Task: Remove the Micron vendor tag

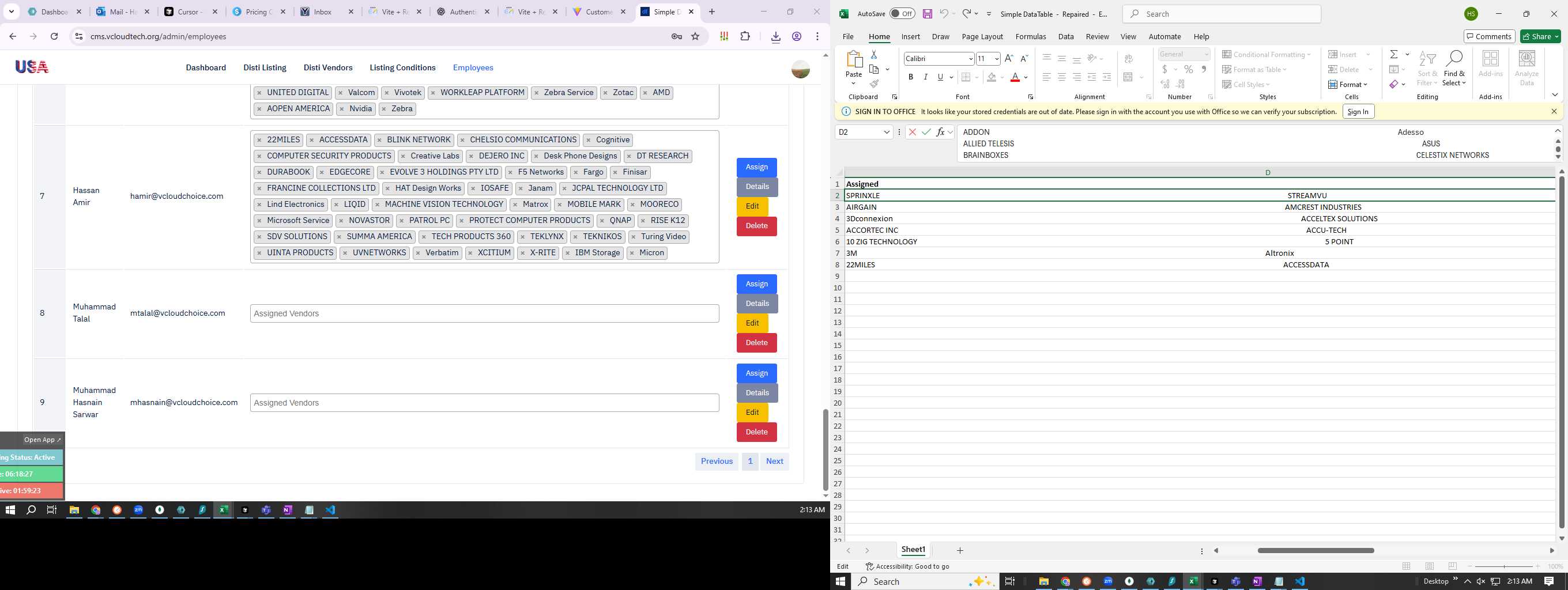Action: click(x=632, y=253)
